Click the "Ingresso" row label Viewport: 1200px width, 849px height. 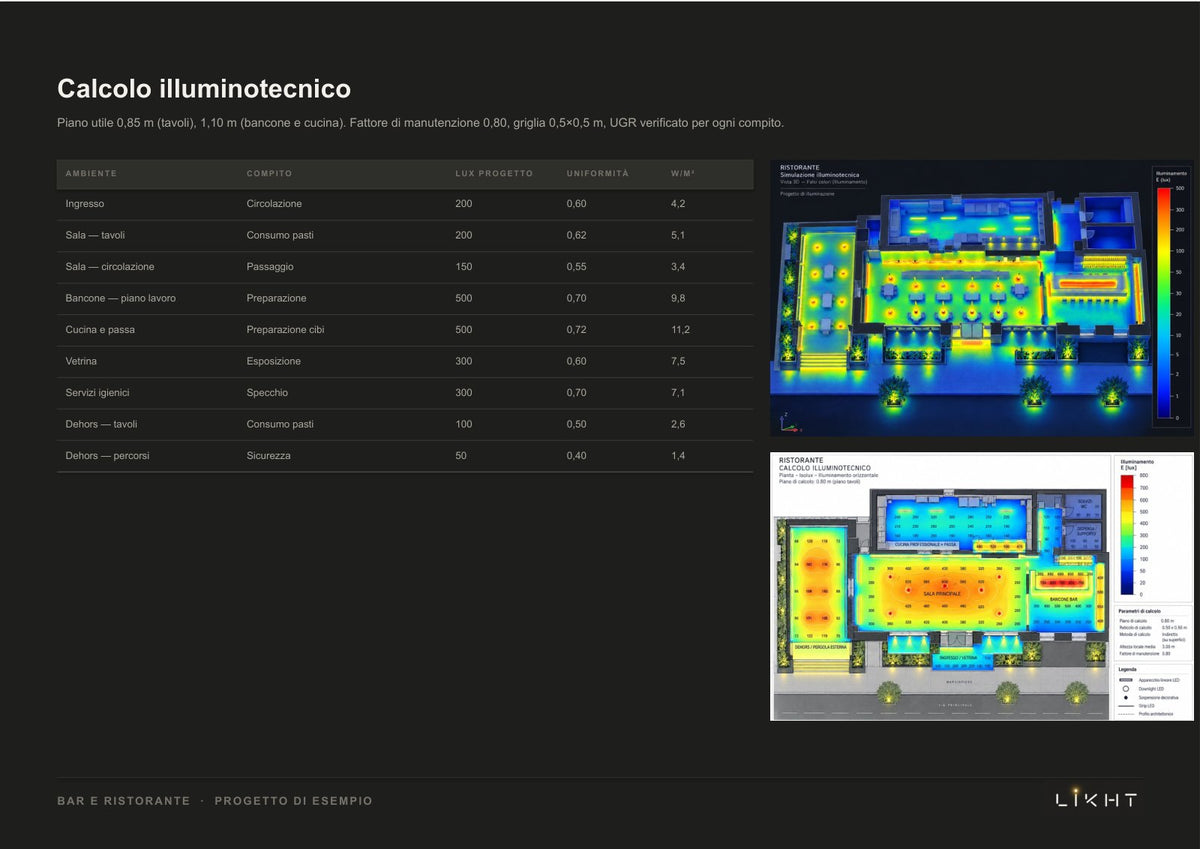[85, 204]
